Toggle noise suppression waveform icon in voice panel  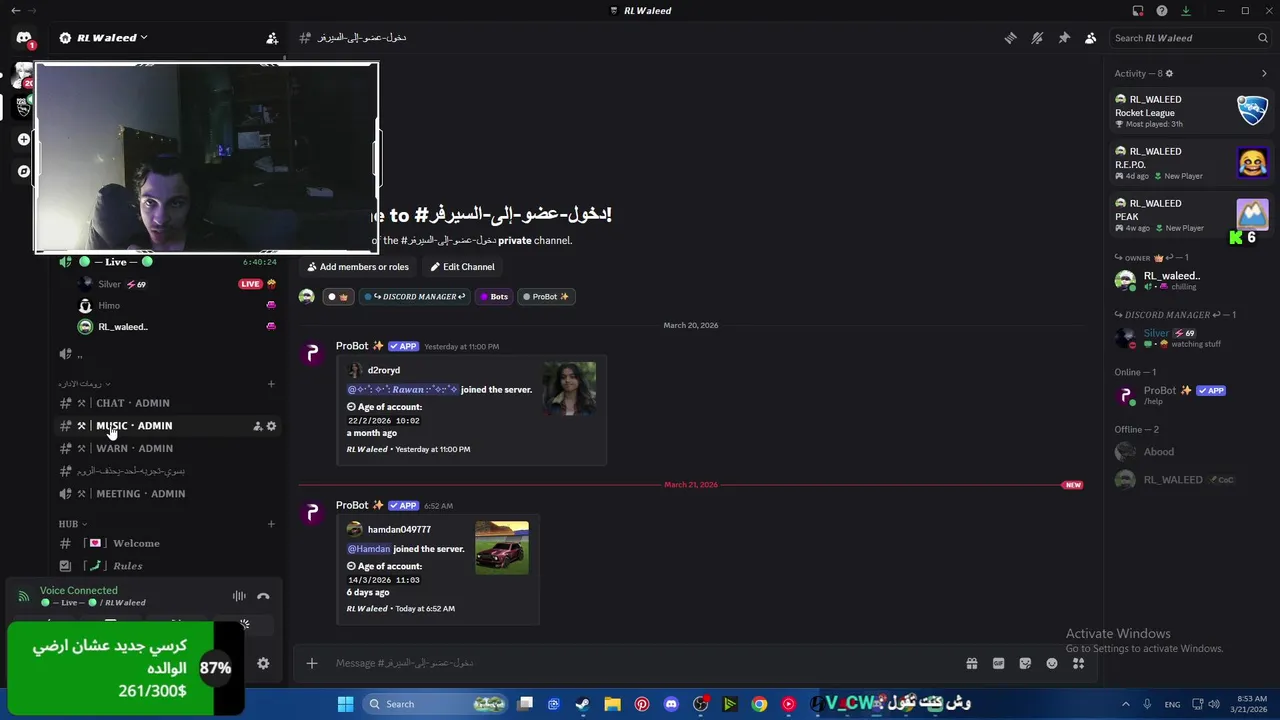(239, 596)
